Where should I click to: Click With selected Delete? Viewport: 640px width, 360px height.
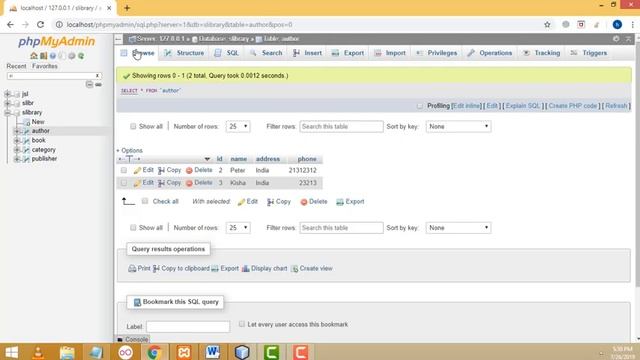pyautogui.click(x=314, y=202)
